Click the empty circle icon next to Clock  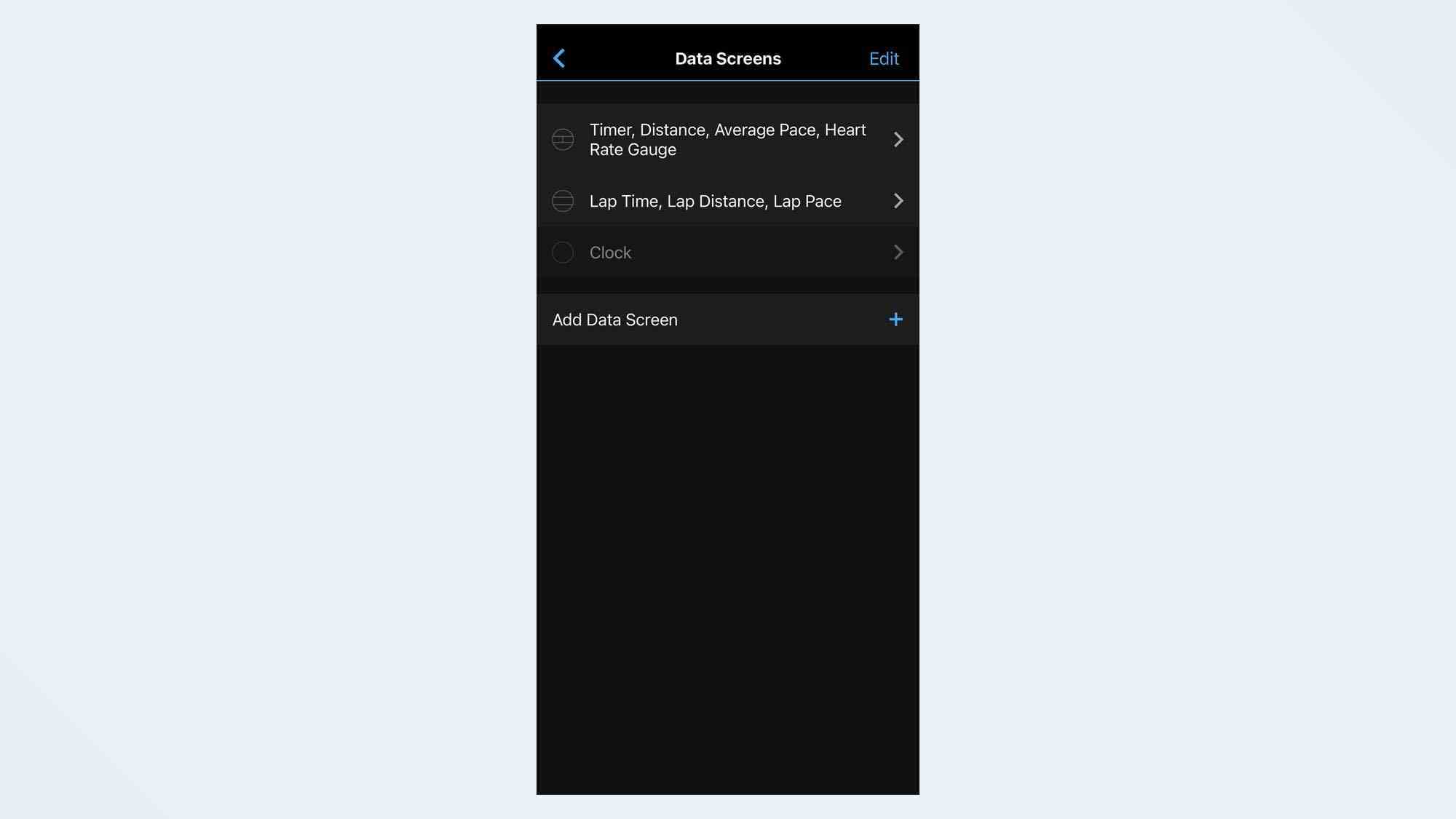562,252
